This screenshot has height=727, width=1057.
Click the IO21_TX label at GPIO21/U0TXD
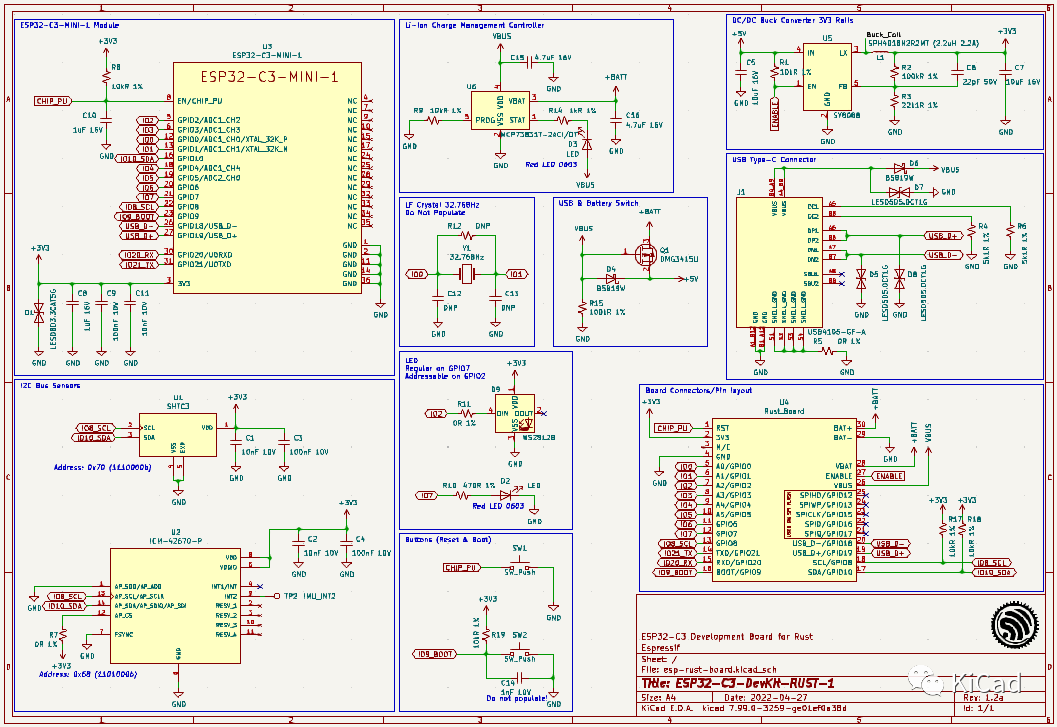click(x=139, y=265)
